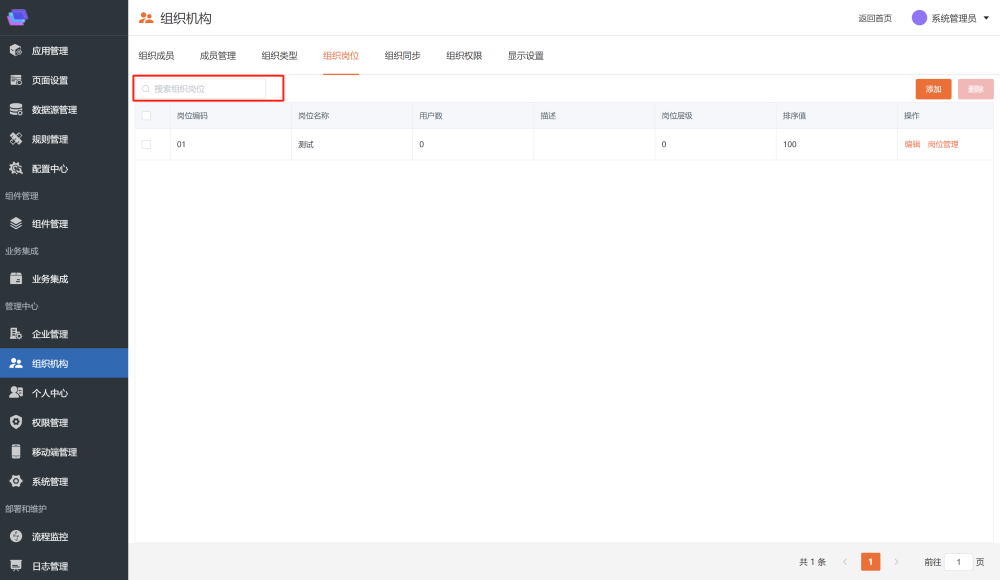Switch to the 组织成员 tab
1000x580 pixels.
pos(156,56)
